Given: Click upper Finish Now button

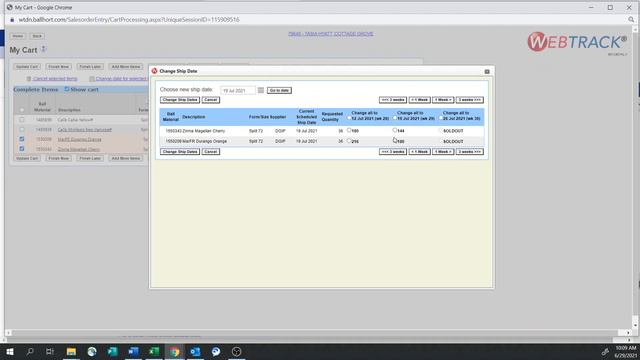Looking at the screenshot, I should 59,67.
